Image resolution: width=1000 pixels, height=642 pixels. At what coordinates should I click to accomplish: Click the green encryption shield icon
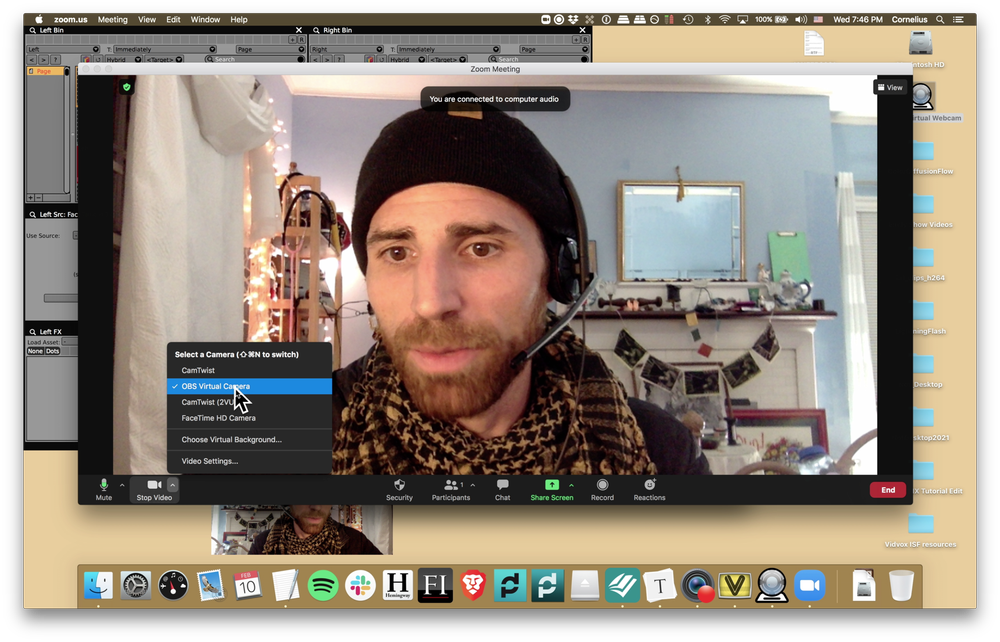click(126, 87)
